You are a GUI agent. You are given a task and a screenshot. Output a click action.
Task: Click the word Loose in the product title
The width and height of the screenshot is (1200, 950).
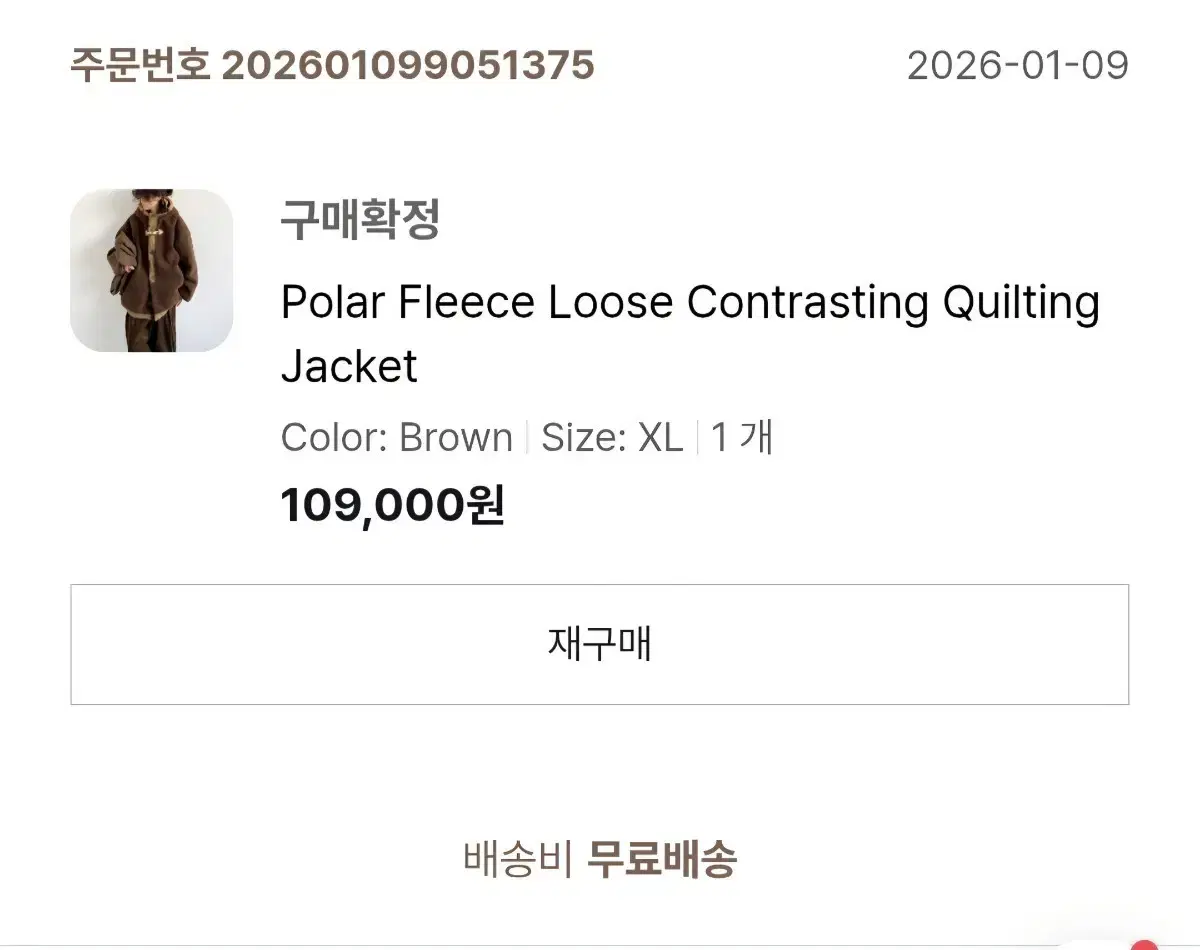610,302
